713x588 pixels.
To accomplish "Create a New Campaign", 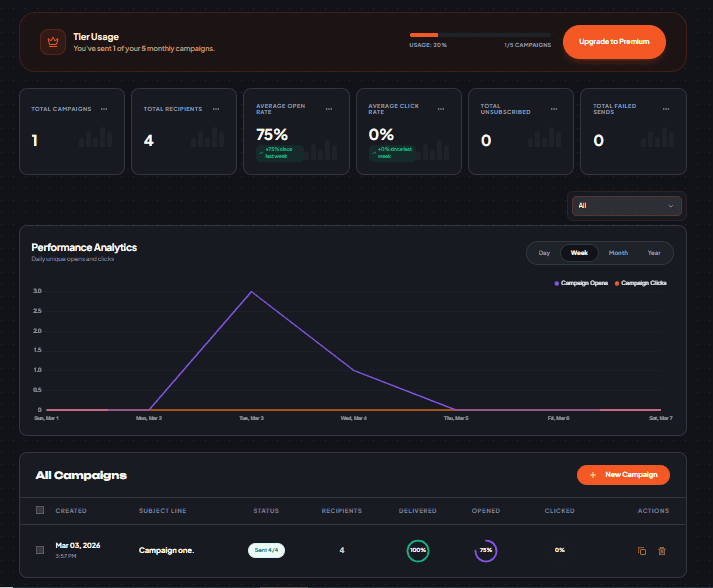I will [x=623, y=475].
